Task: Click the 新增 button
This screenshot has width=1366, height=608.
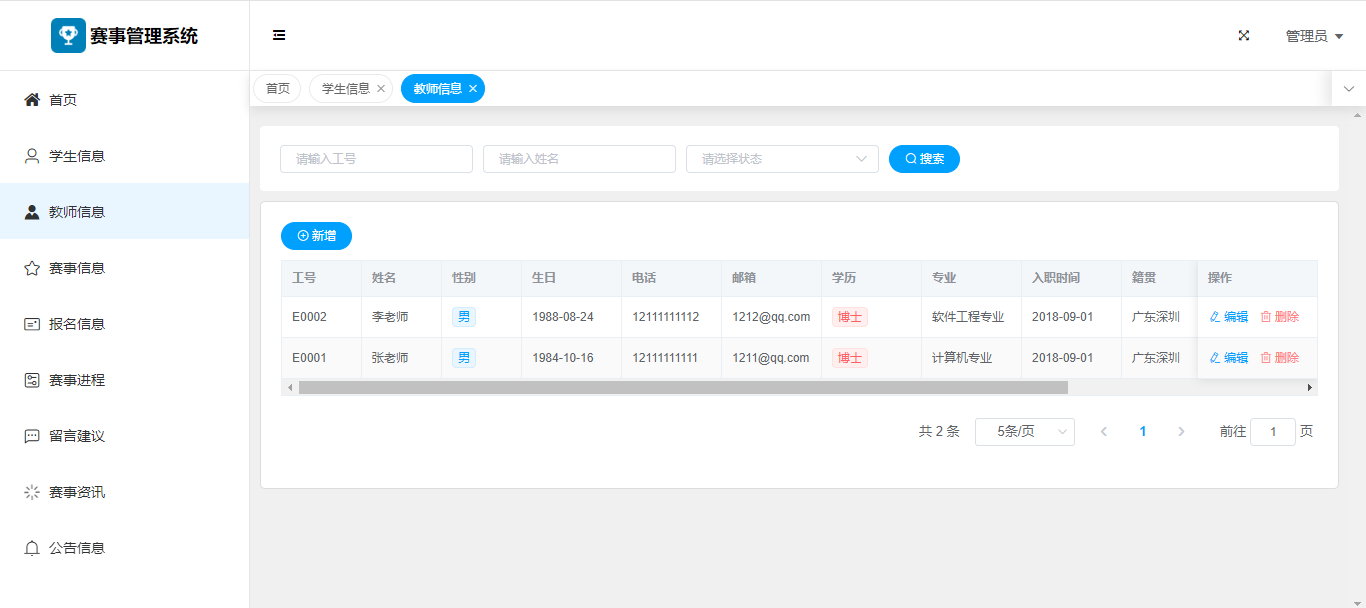Action: click(316, 236)
